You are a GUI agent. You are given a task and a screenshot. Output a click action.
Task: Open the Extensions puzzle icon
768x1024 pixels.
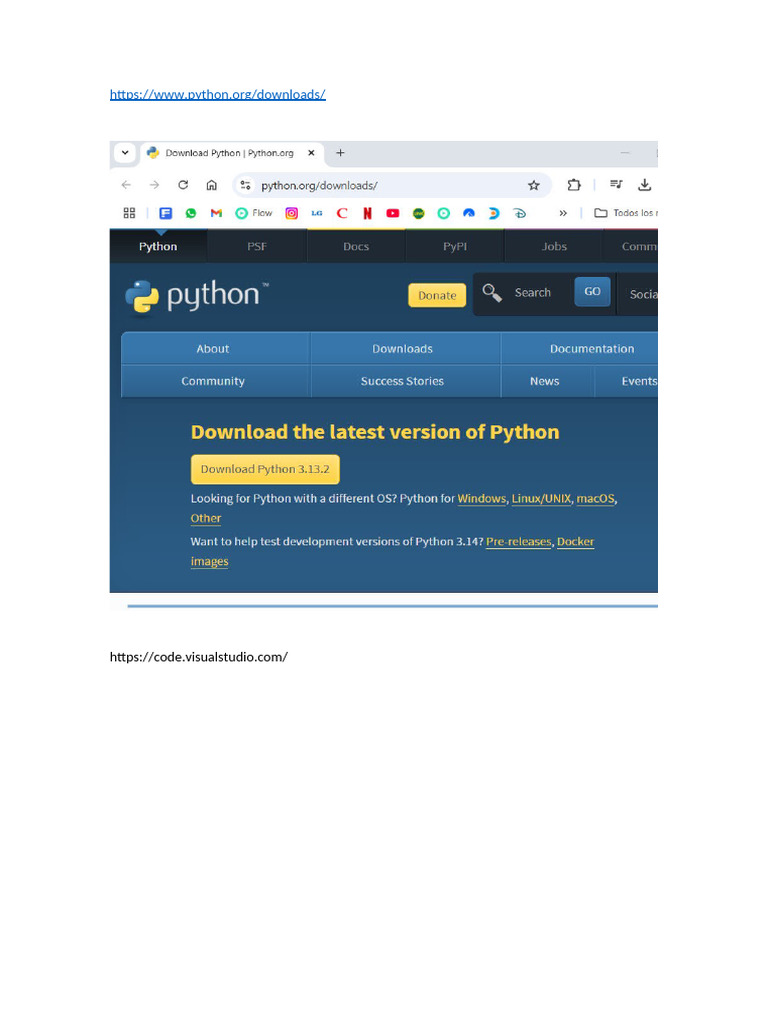(x=573, y=185)
